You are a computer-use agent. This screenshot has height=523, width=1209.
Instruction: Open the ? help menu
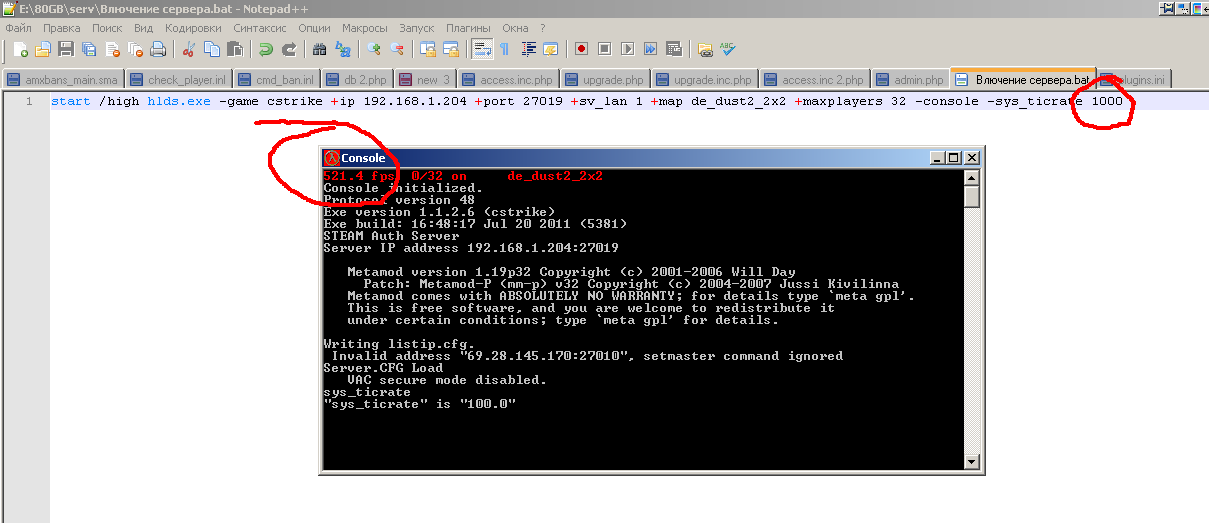point(543,28)
